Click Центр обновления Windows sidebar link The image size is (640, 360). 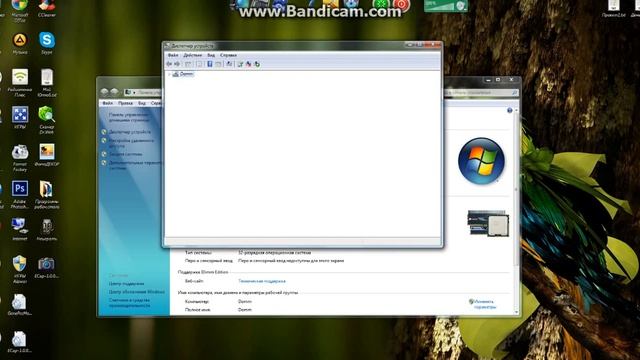point(136,292)
